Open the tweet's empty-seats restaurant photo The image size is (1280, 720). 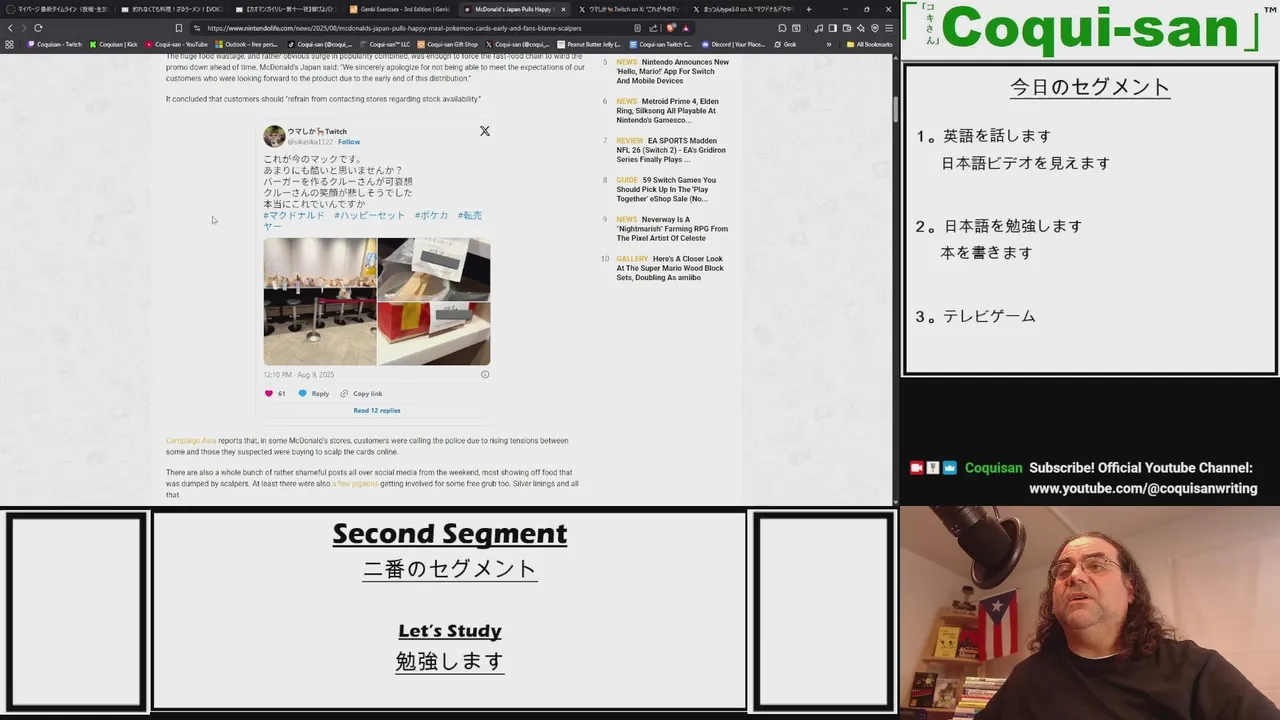pyautogui.click(x=320, y=301)
